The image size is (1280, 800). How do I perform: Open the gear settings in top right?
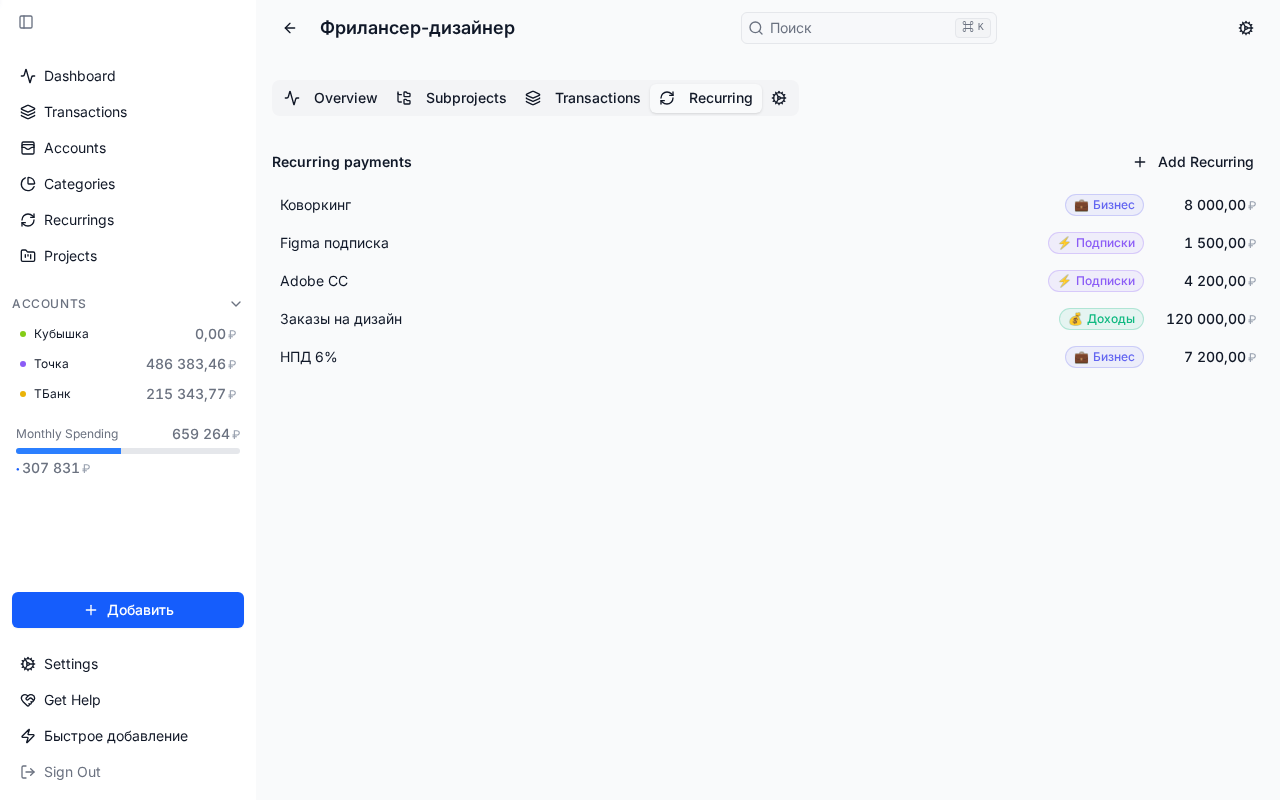pos(1246,28)
